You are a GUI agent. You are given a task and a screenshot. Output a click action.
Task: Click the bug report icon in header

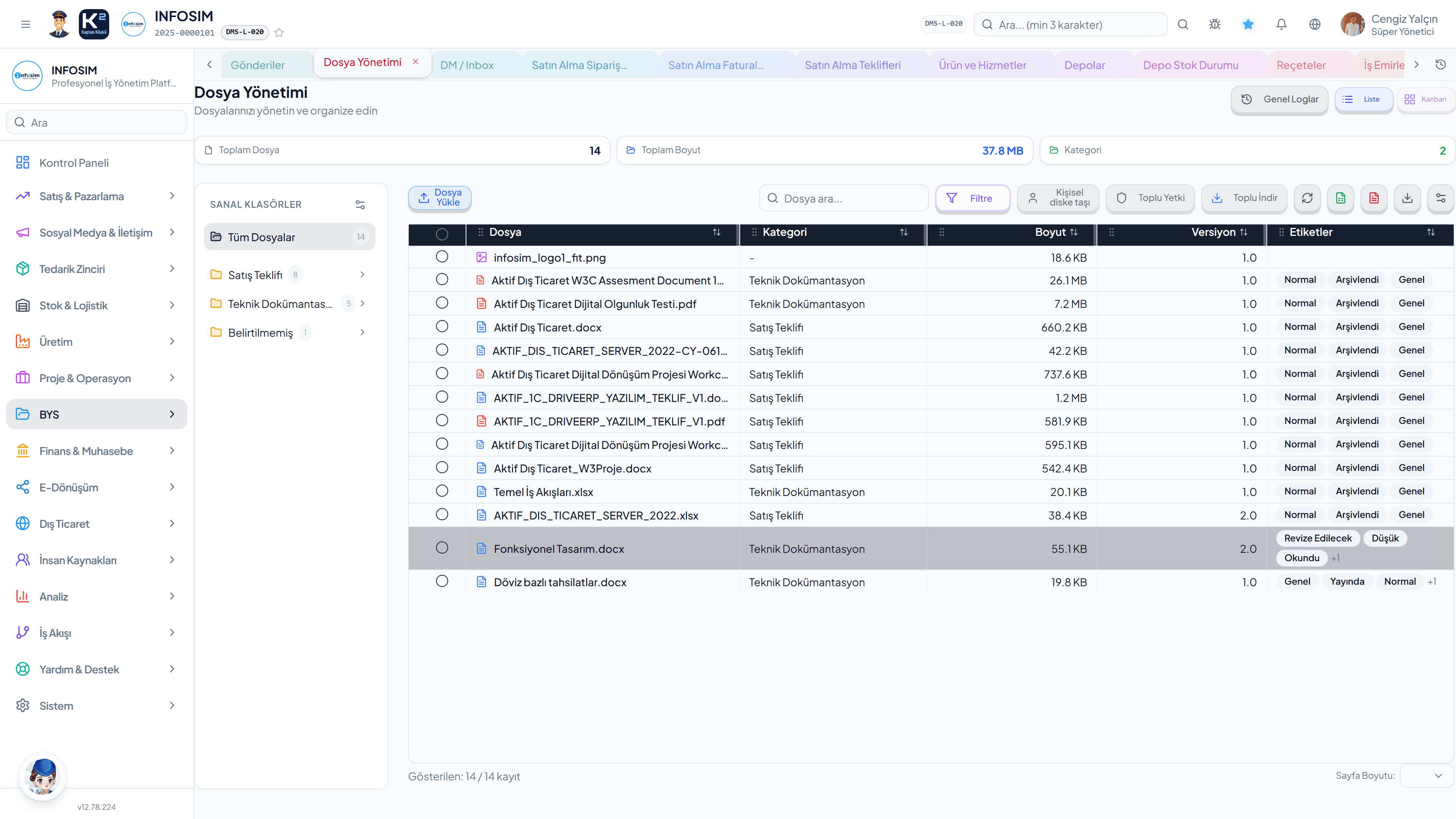pos(1214,24)
